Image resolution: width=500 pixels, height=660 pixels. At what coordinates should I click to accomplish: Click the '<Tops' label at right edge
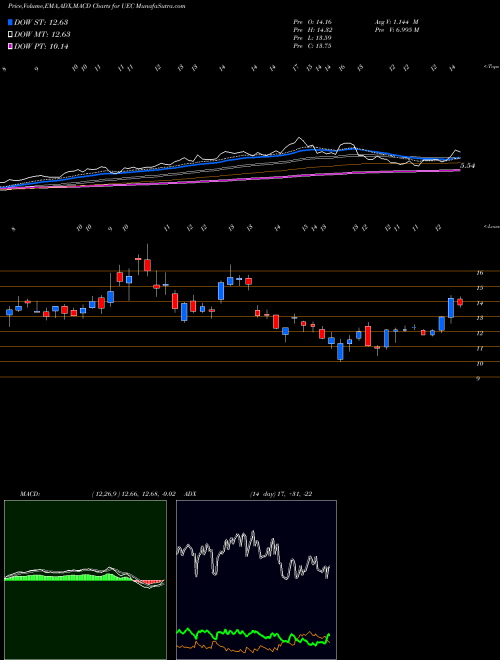[x=491, y=67]
